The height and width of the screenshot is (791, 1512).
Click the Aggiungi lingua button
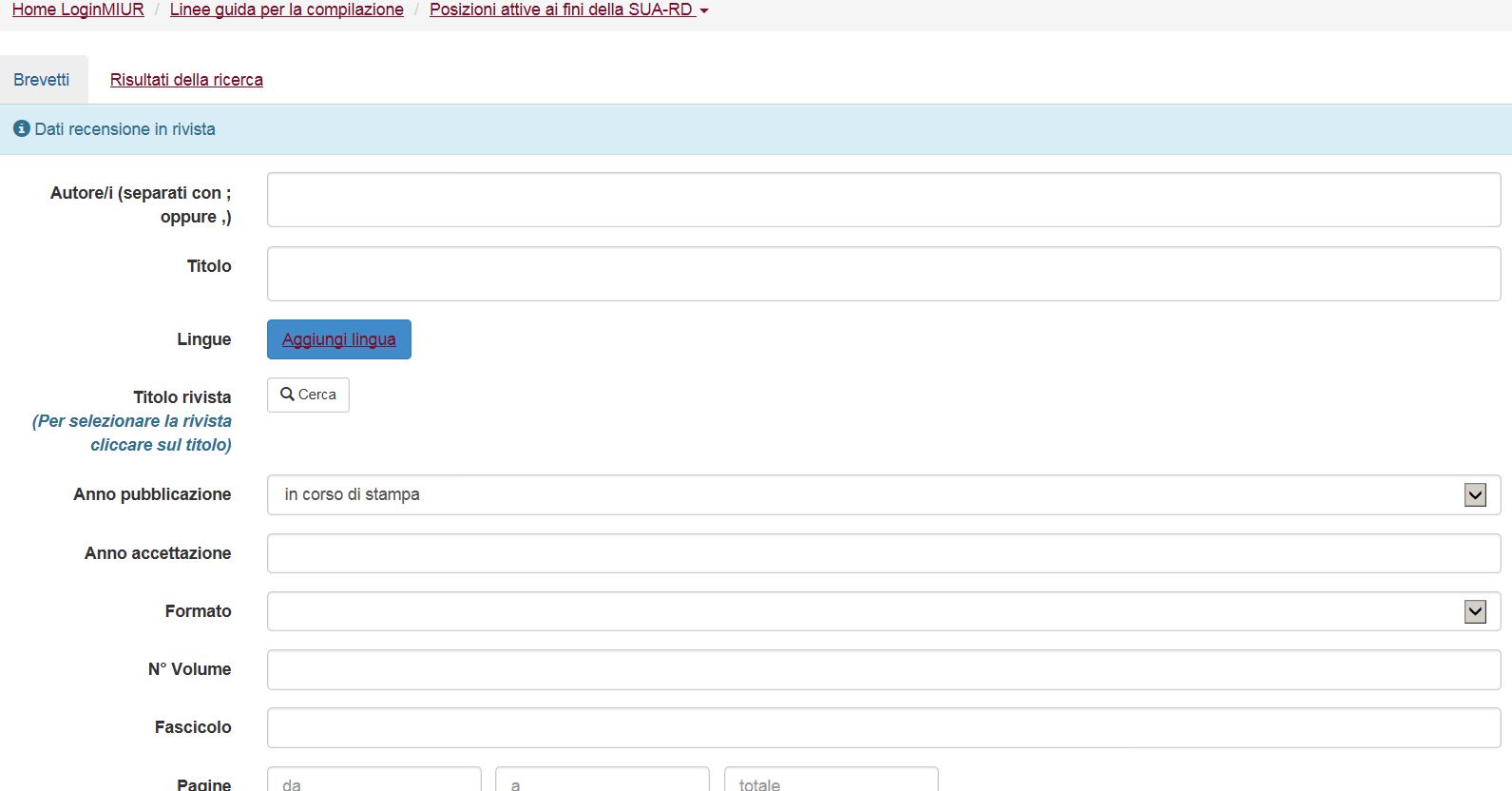click(338, 339)
